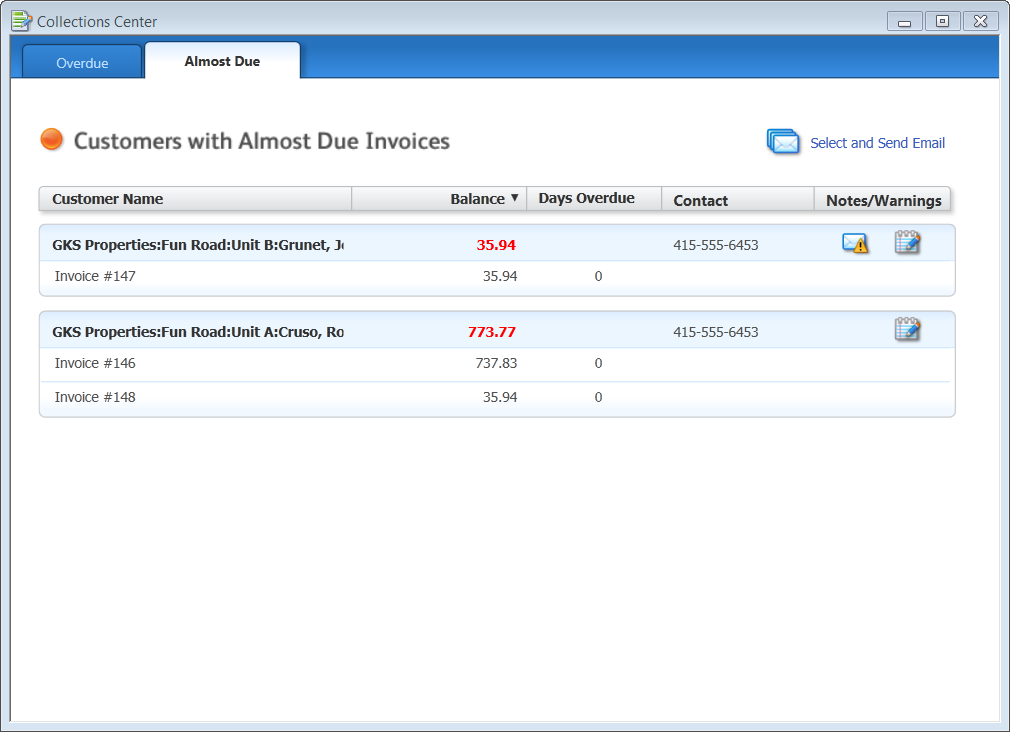Switch to the Overdue tab

(x=82, y=63)
